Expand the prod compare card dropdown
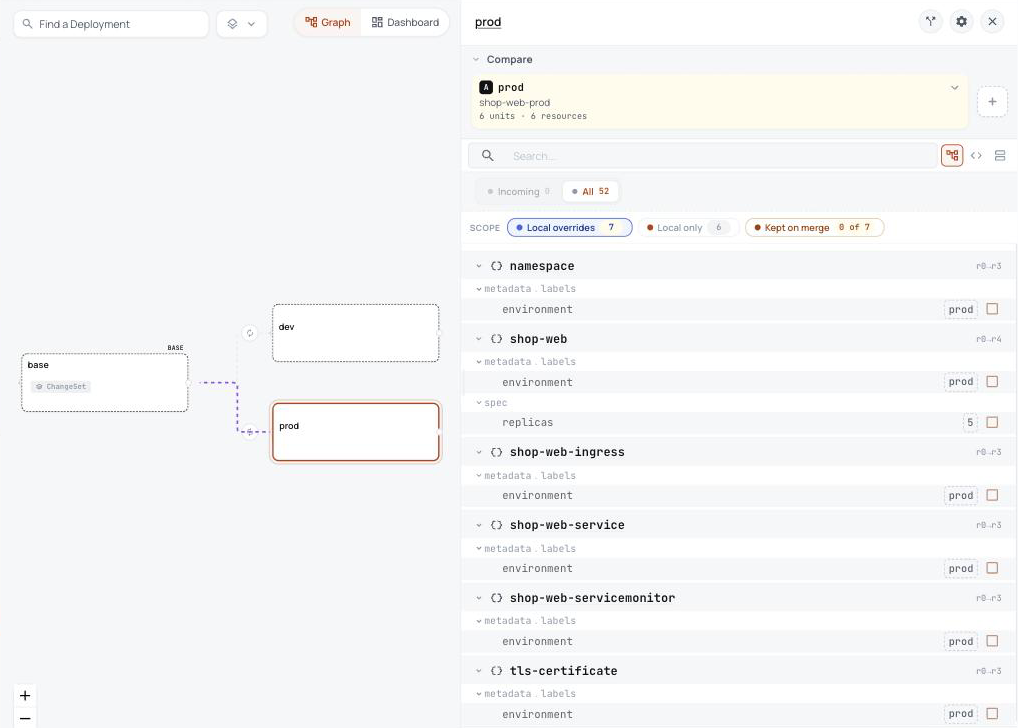This screenshot has height=728, width=1018. tap(954, 88)
